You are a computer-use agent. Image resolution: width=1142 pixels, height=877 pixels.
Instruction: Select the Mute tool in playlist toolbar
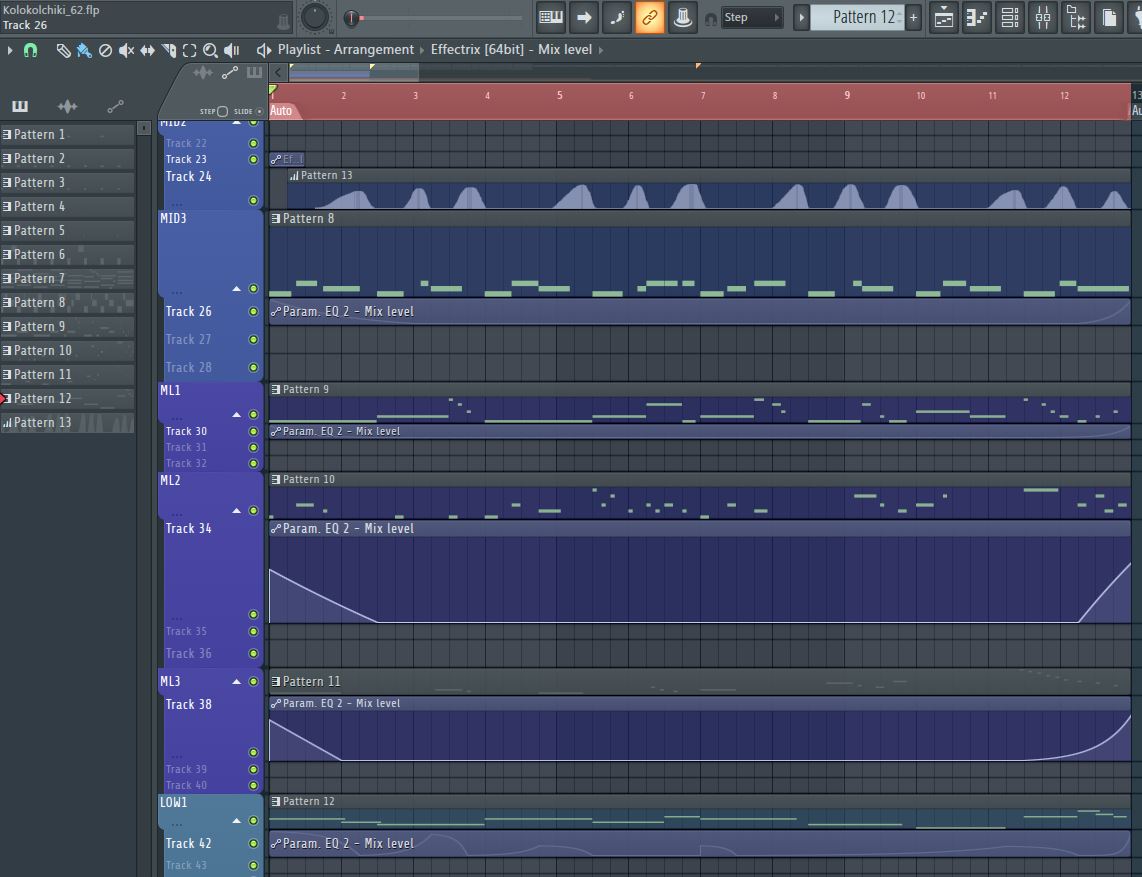[x=126, y=50]
